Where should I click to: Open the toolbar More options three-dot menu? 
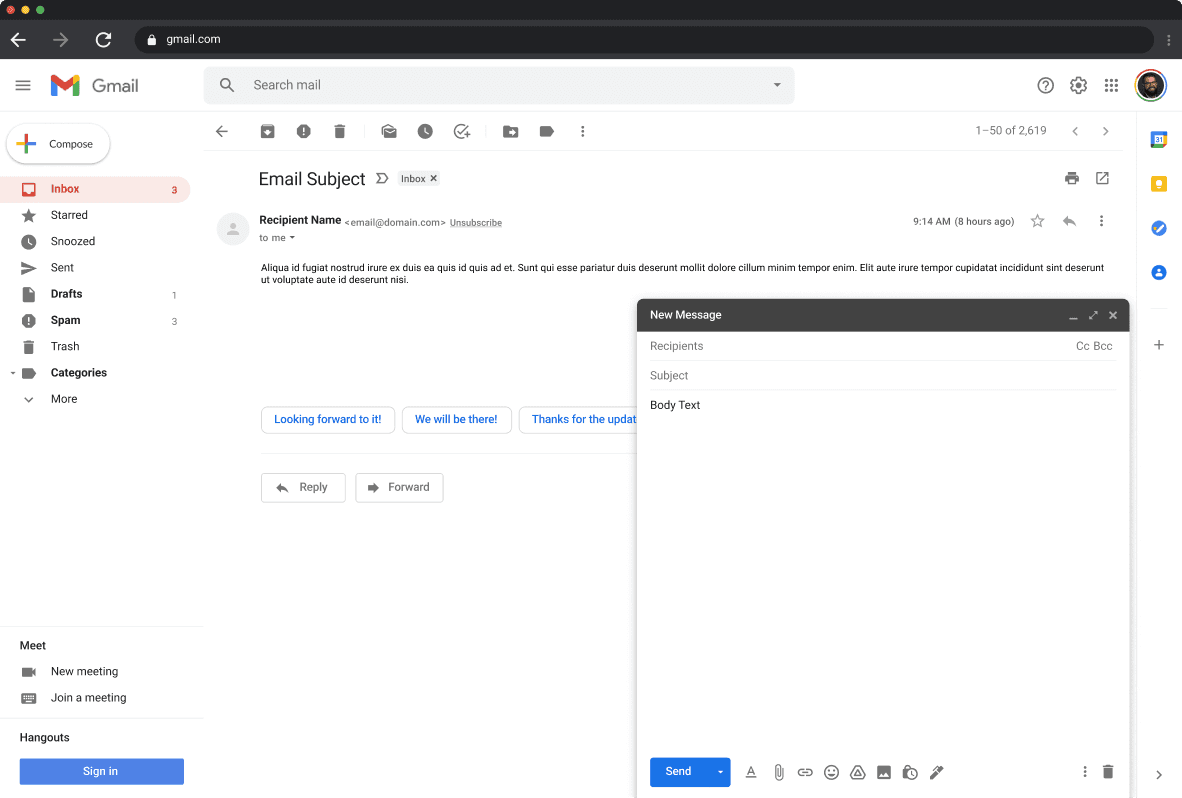(583, 132)
